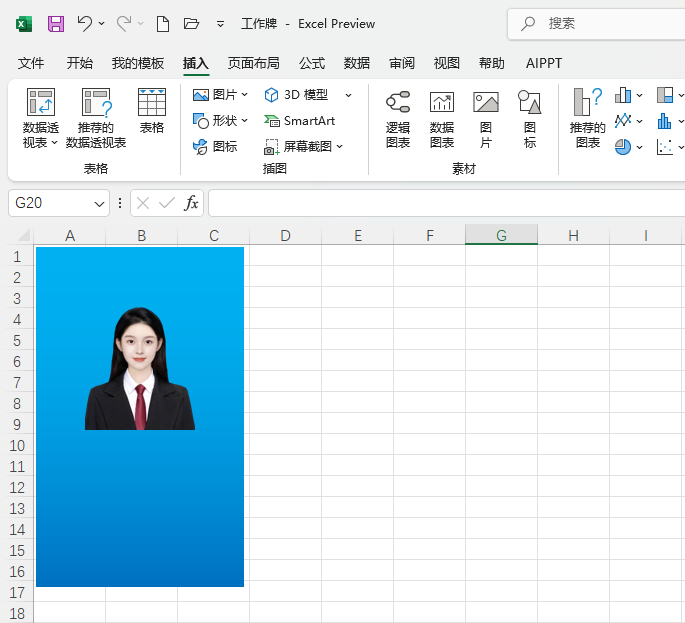Insert a 表格 table
Viewport: 685px width, 623px height.
tap(152, 111)
